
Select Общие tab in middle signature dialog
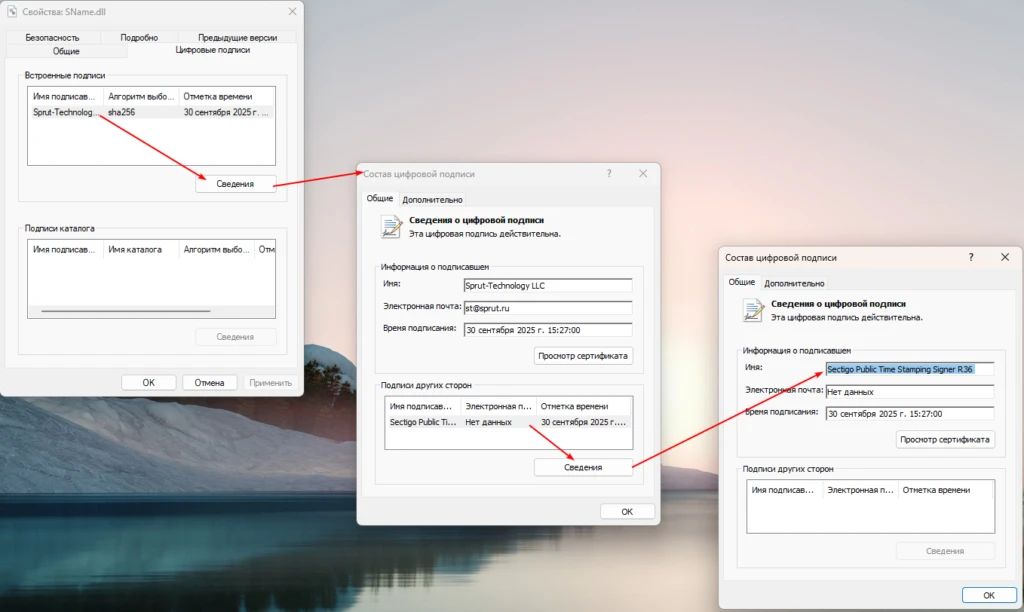coord(379,199)
